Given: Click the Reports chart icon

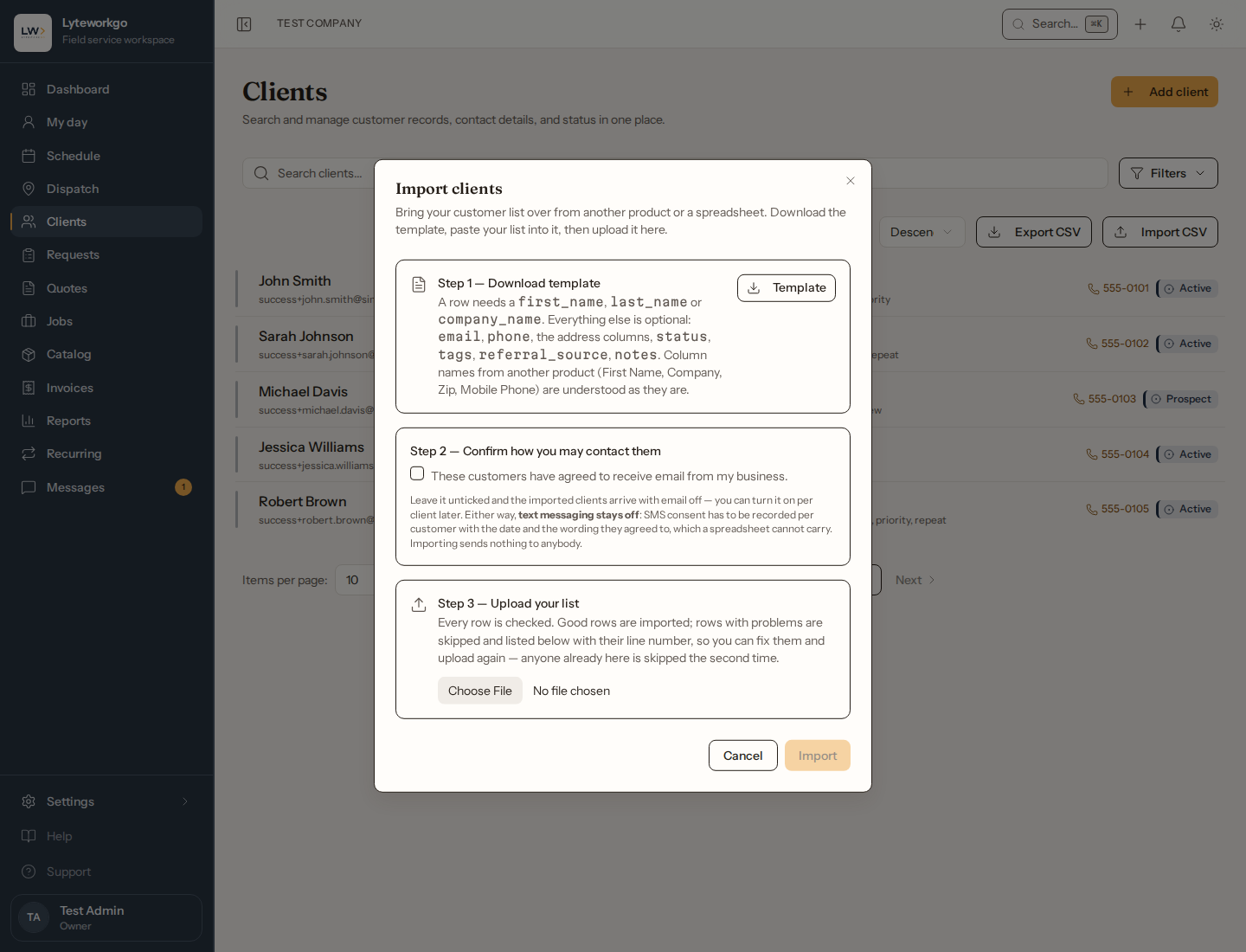Looking at the screenshot, I should (x=29, y=421).
